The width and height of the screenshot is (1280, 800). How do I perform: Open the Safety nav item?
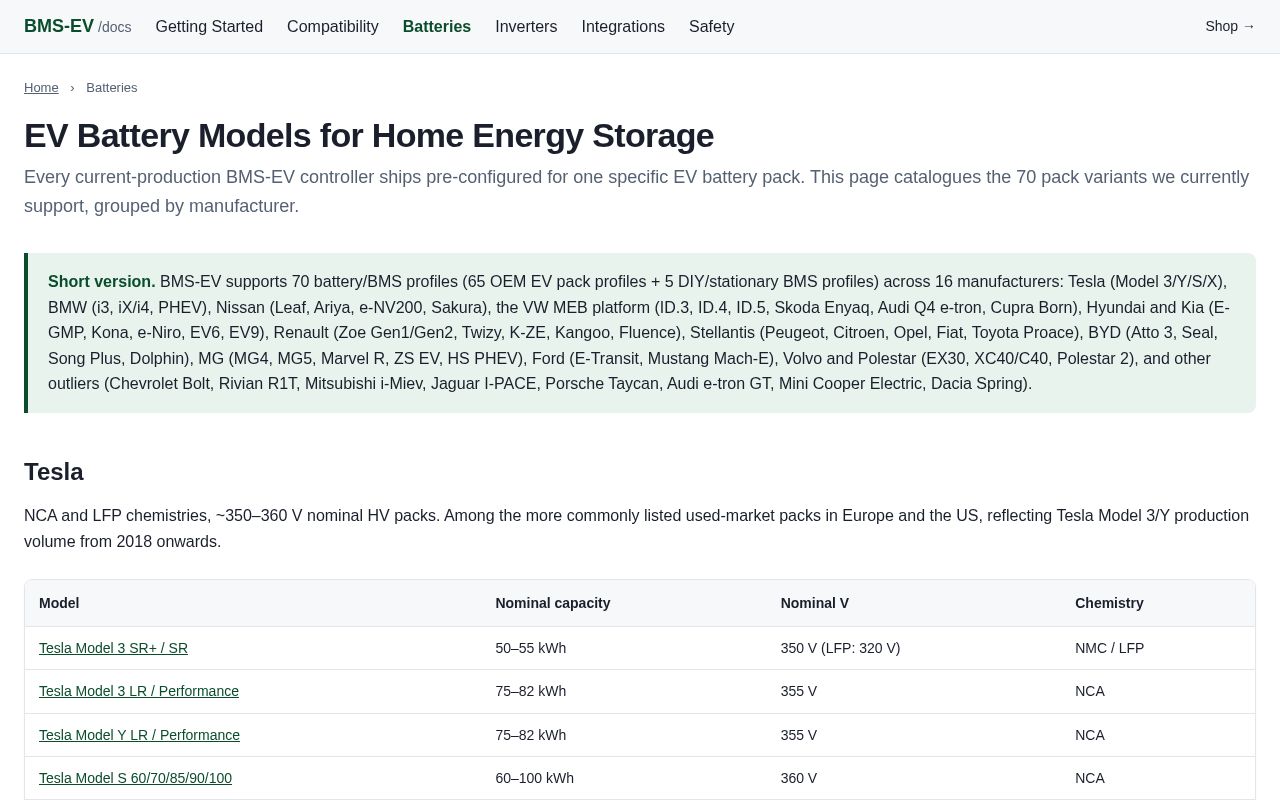pos(712,27)
